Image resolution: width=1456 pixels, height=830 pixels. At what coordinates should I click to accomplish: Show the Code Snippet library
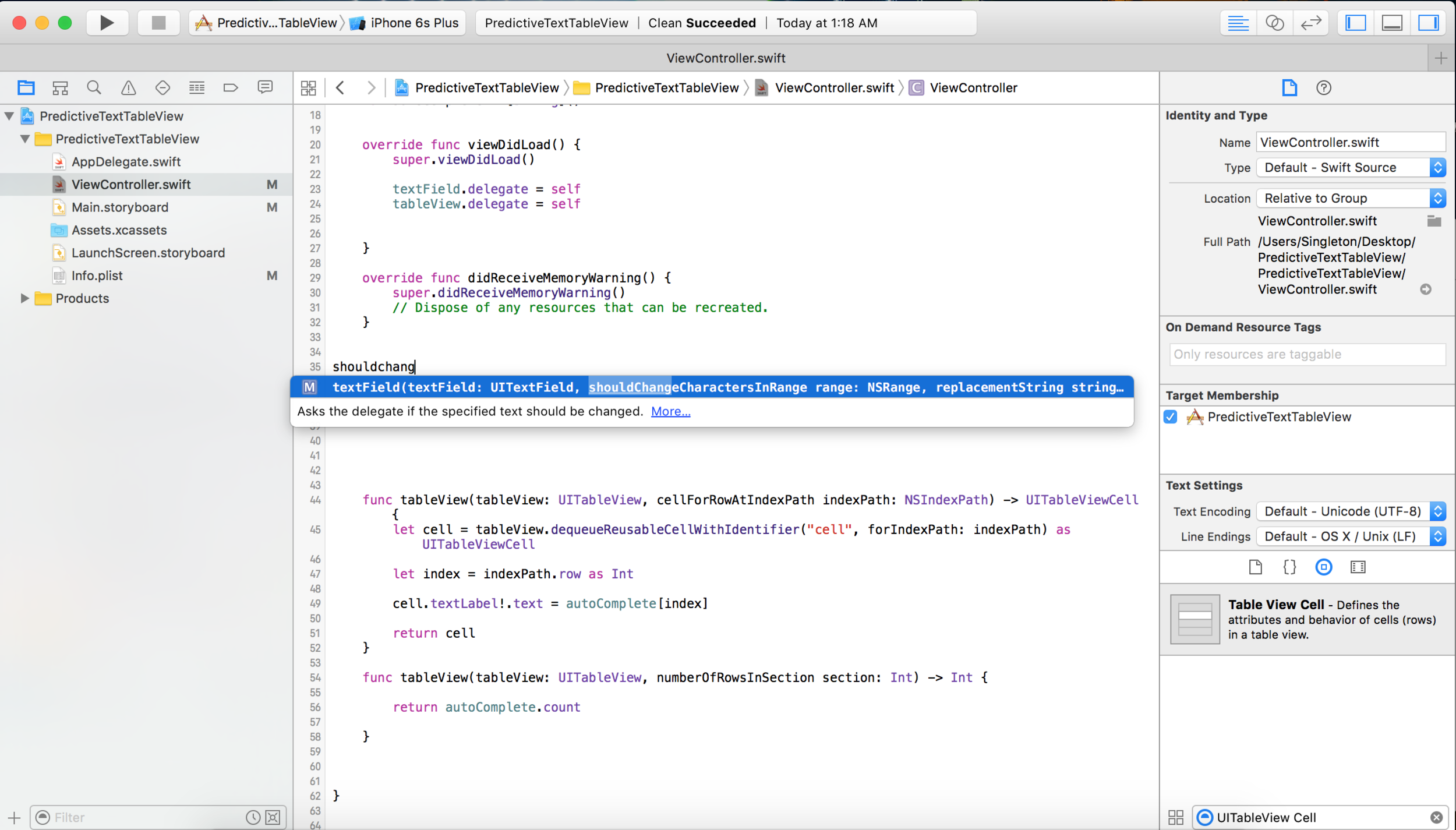click(x=1289, y=567)
